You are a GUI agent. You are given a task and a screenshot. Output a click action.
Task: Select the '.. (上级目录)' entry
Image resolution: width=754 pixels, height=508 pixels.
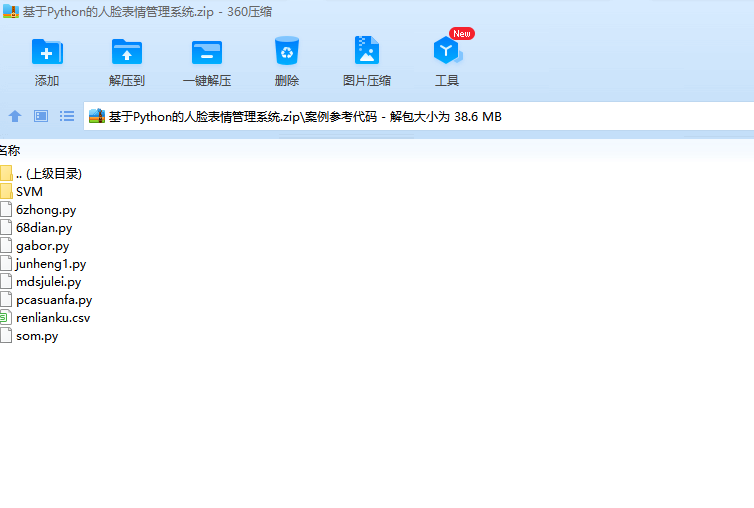[49, 173]
